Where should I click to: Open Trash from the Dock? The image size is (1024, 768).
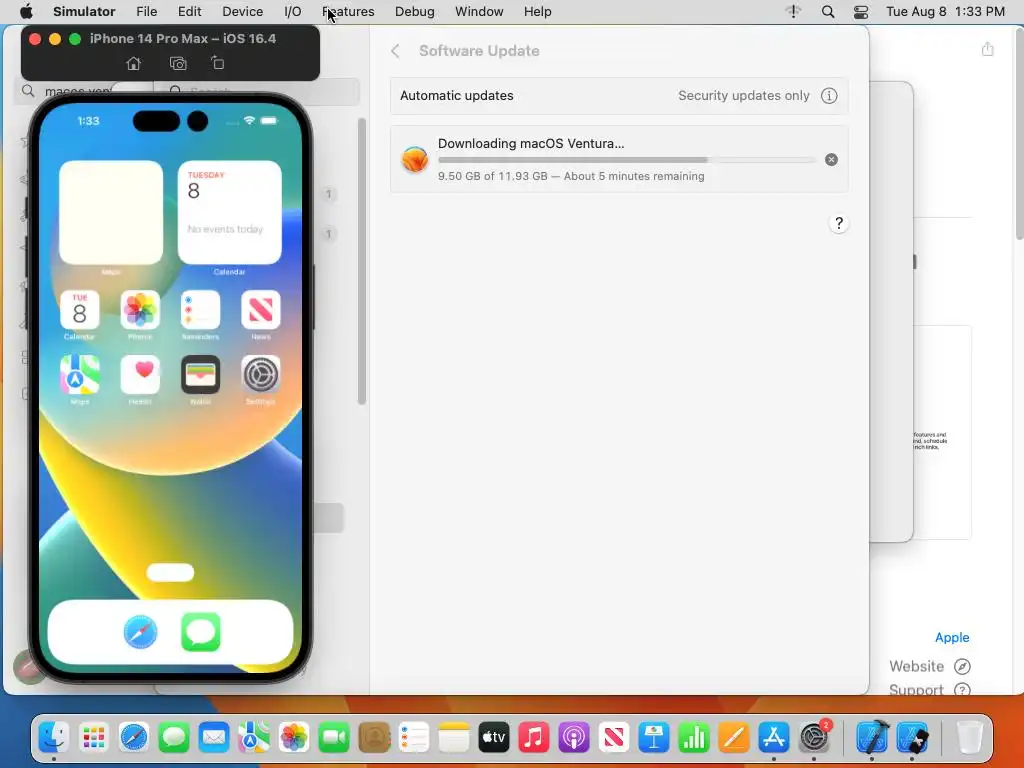coord(969,738)
